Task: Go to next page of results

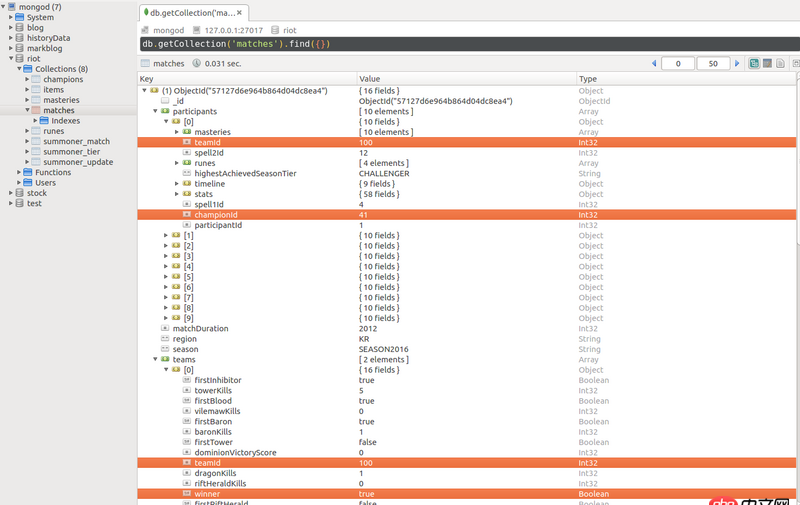Action: (x=738, y=63)
